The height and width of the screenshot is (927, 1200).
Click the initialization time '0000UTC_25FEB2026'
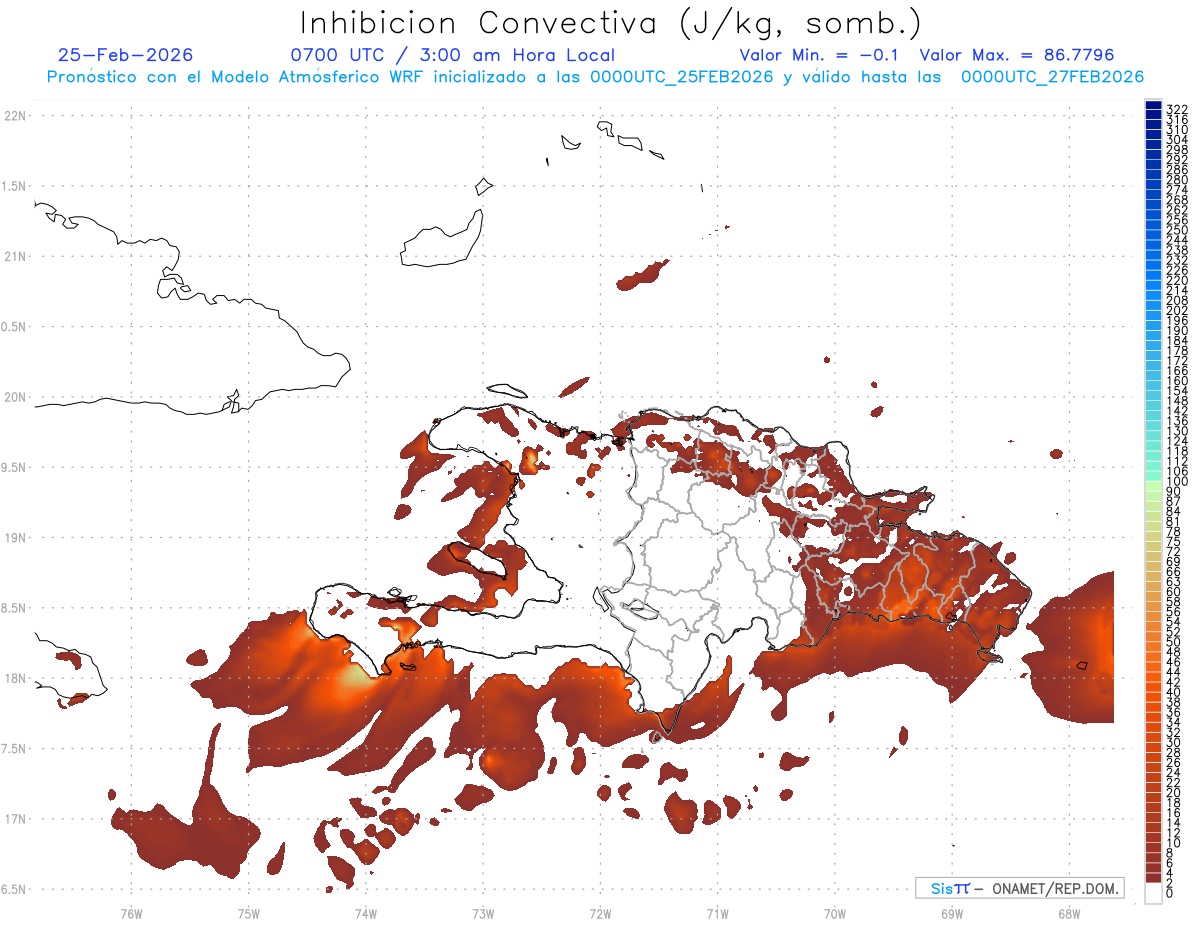tap(681, 77)
